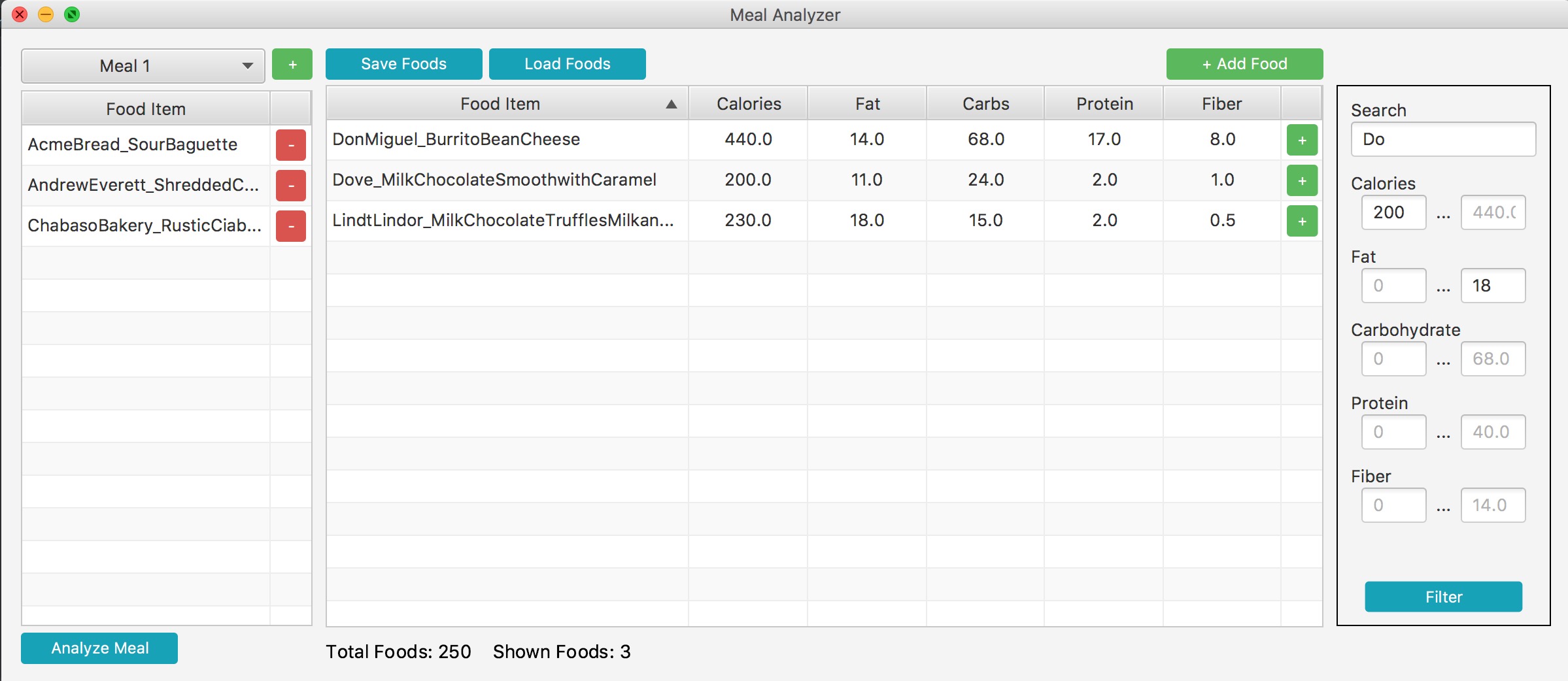
Task: Click the Protein maximum field
Action: [x=1493, y=432]
